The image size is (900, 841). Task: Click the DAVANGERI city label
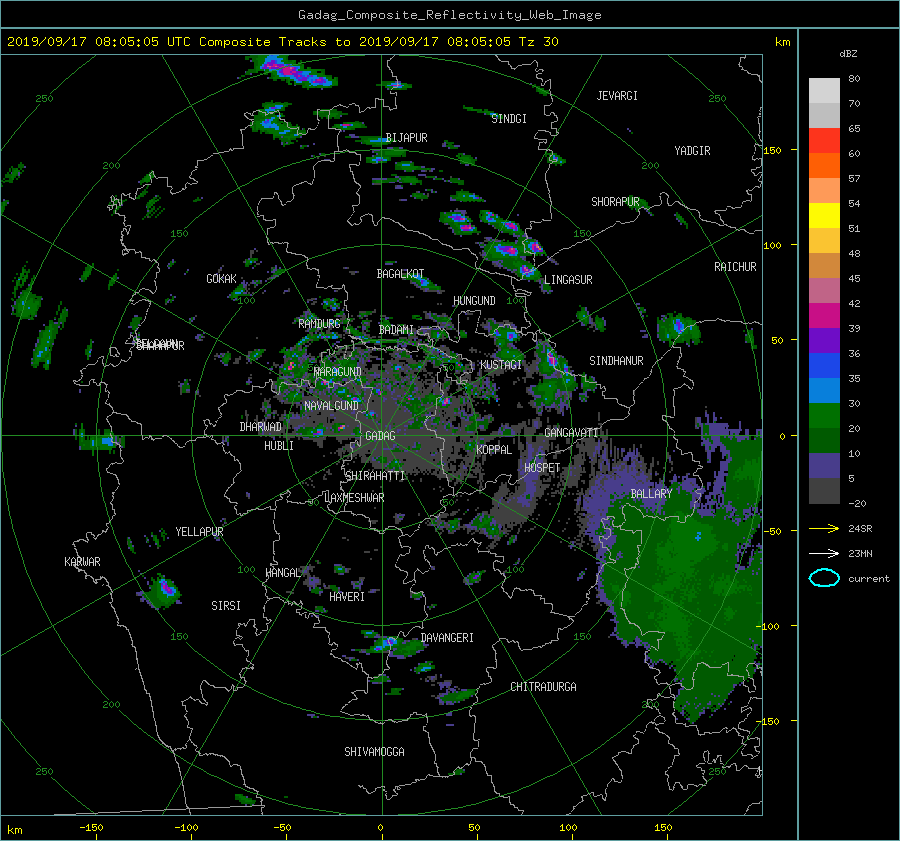[x=447, y=638]
